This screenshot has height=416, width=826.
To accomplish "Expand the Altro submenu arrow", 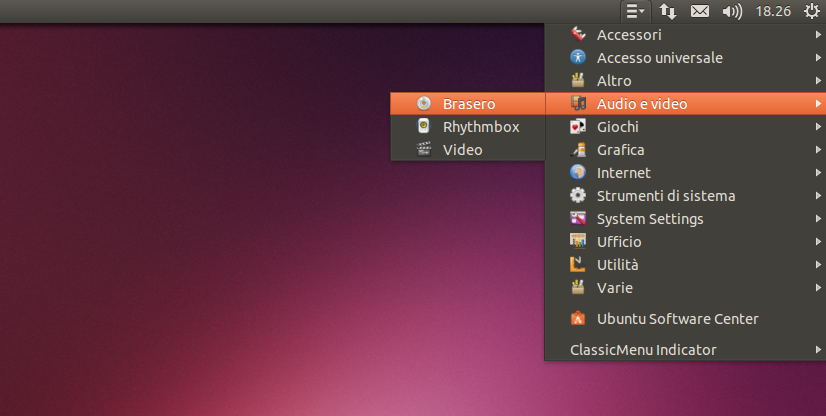I will pyautogui.click(x=818, y=81).
